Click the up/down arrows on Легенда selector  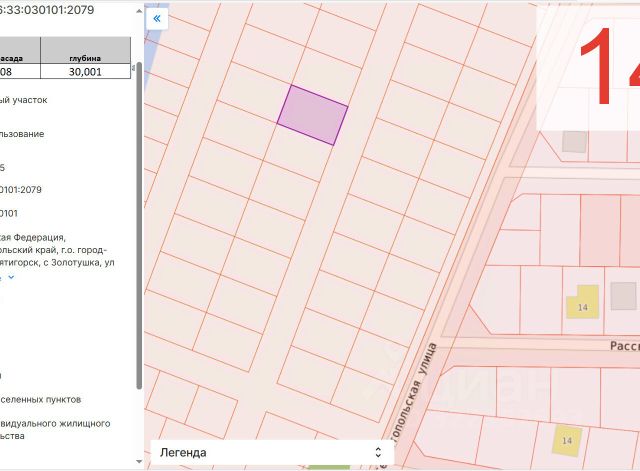[378, 452]
